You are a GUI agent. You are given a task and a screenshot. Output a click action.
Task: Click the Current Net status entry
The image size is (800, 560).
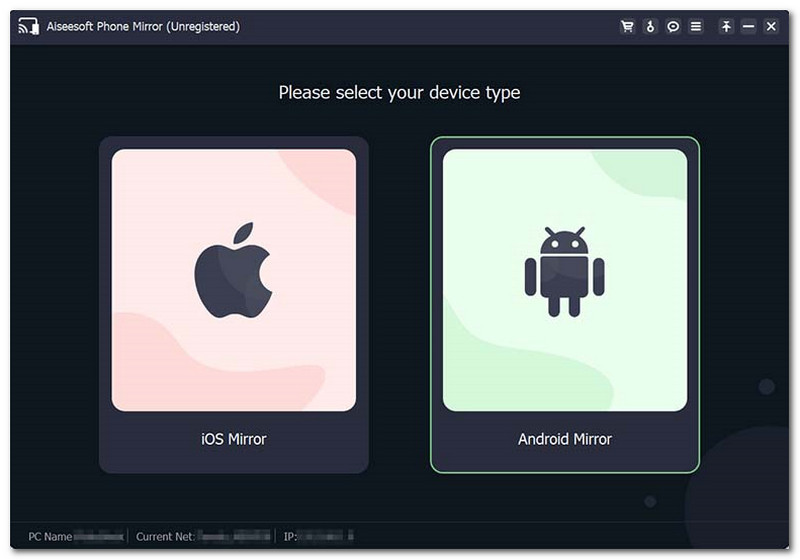(x=203, y=537)
